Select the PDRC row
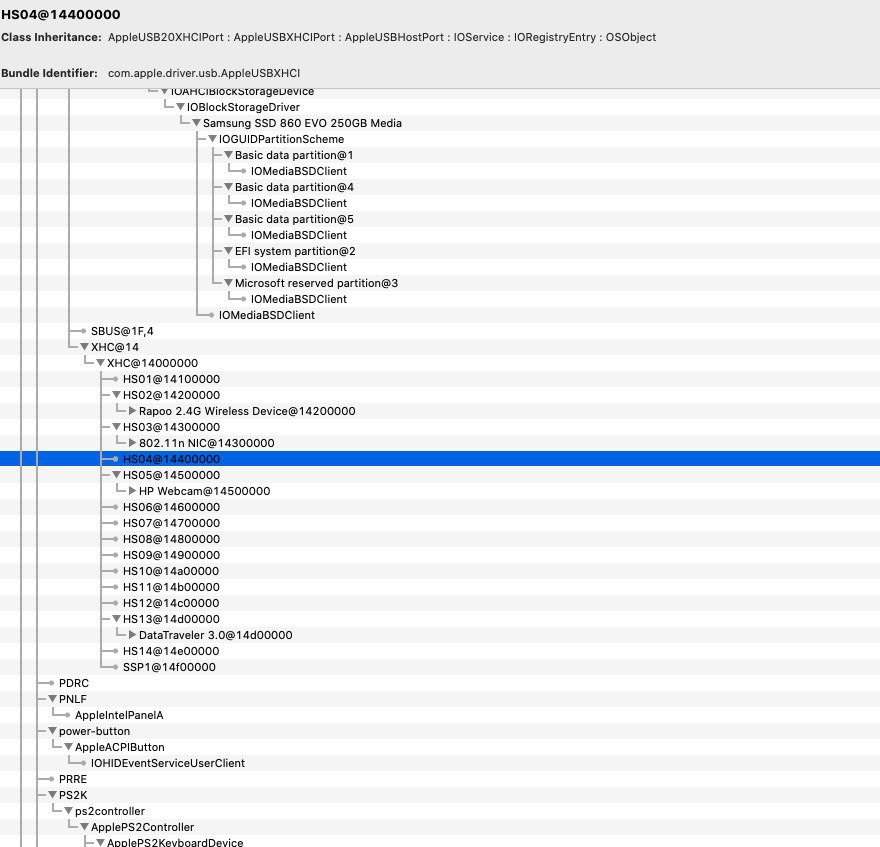The width and height of the screenshot is (880, 847). 440,683
